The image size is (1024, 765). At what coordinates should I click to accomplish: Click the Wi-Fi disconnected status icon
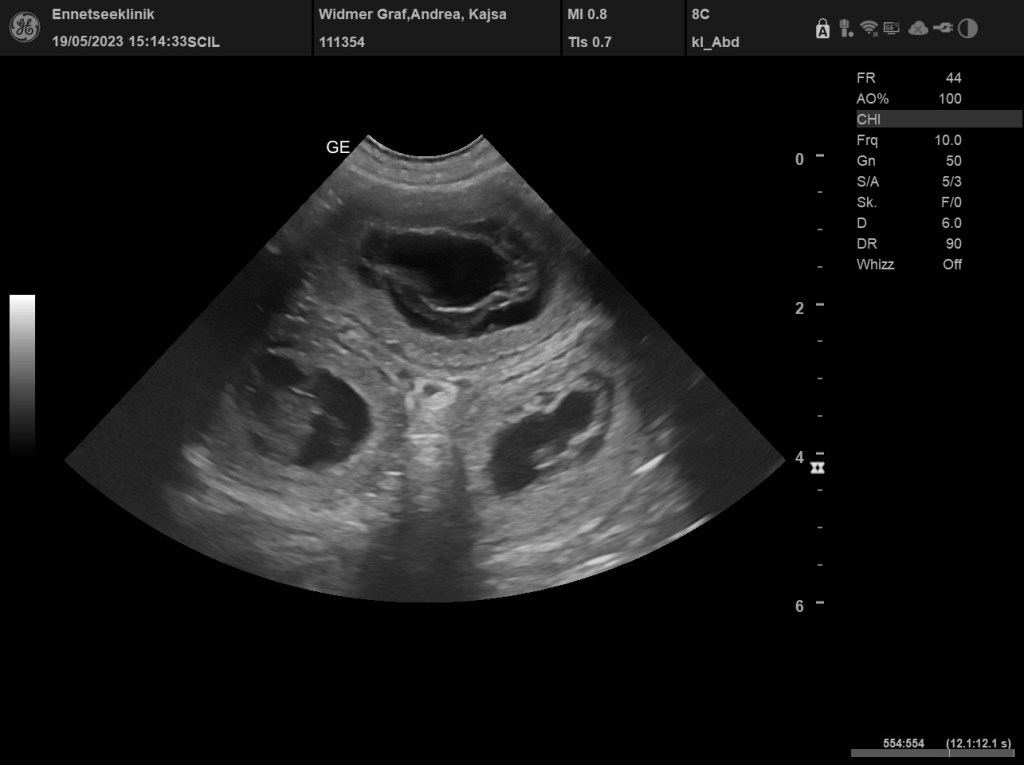[868, 28]
